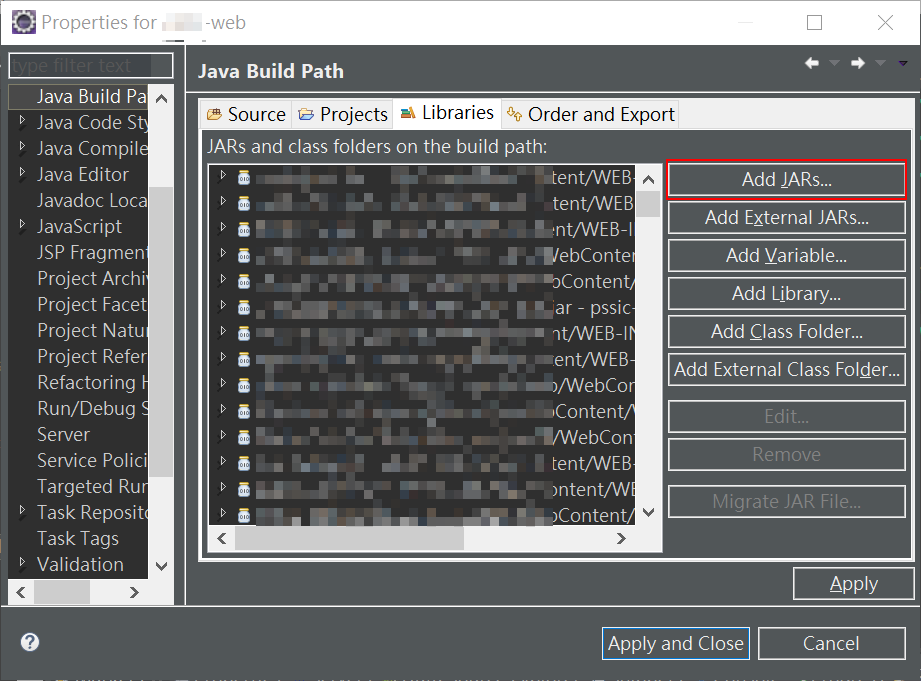Click the Add JARs button
Viewport: 921px width, 681px height.
click(786, 180)
